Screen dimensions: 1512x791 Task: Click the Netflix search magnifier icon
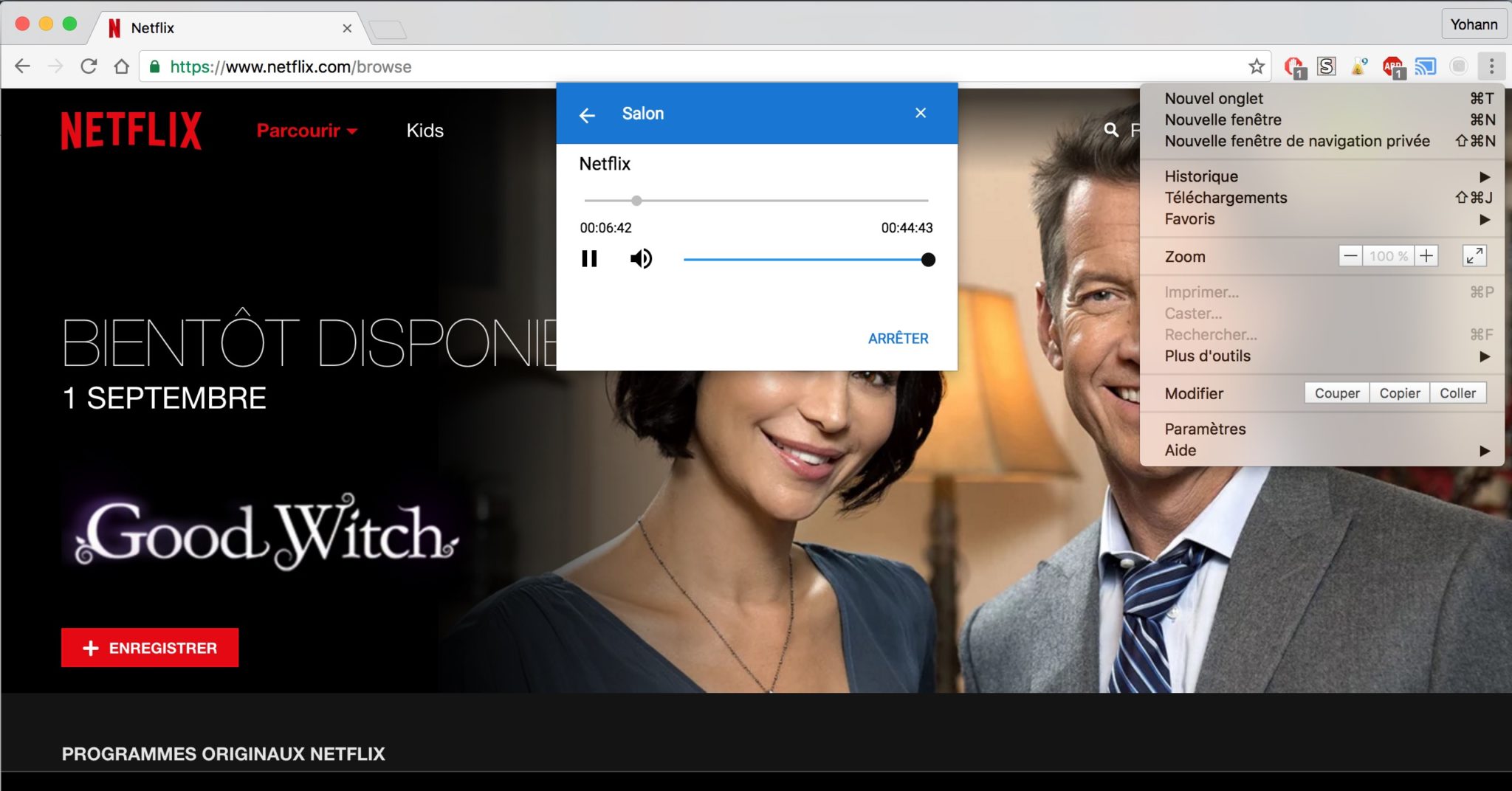tap(1111, 131)
